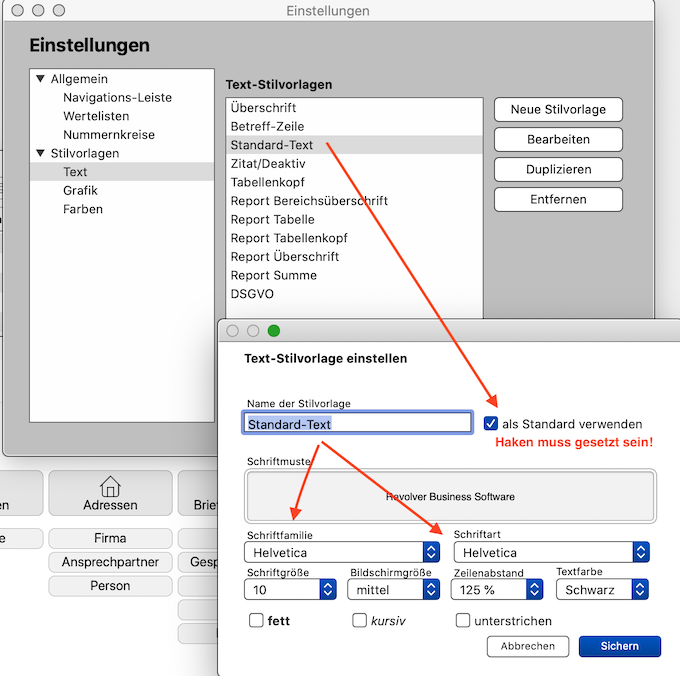Enable the fett bold checkbox
The width and height of the screenshot is (680, 676).
[256, 621]
